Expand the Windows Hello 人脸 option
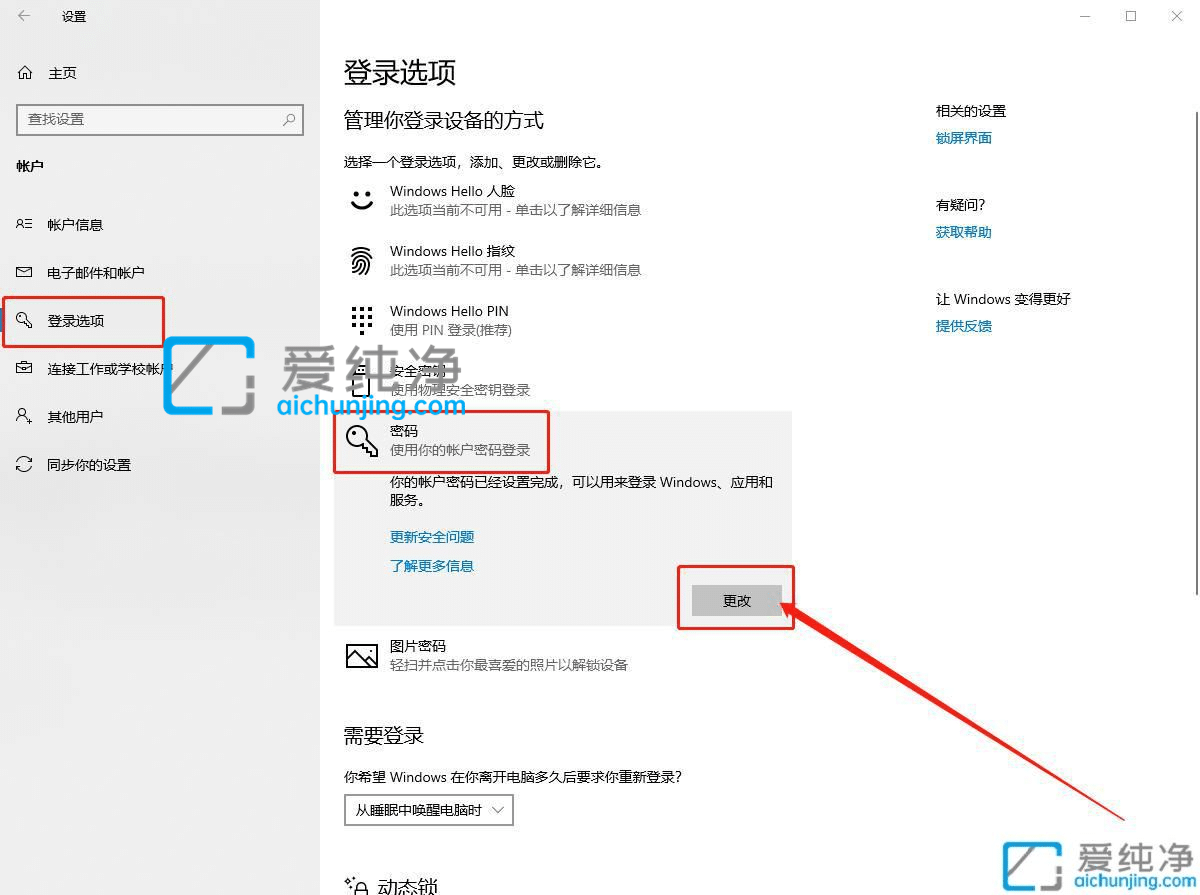Screen dimensions: 1200x895 point(563,200)
